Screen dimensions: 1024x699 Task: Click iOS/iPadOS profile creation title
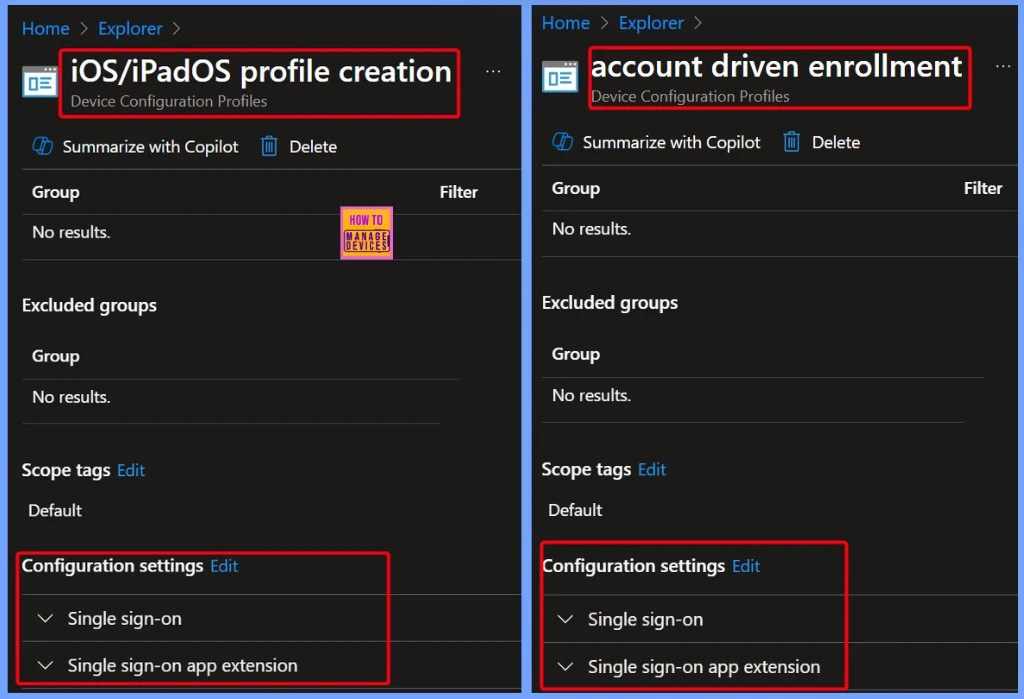[x=261, y=71]
